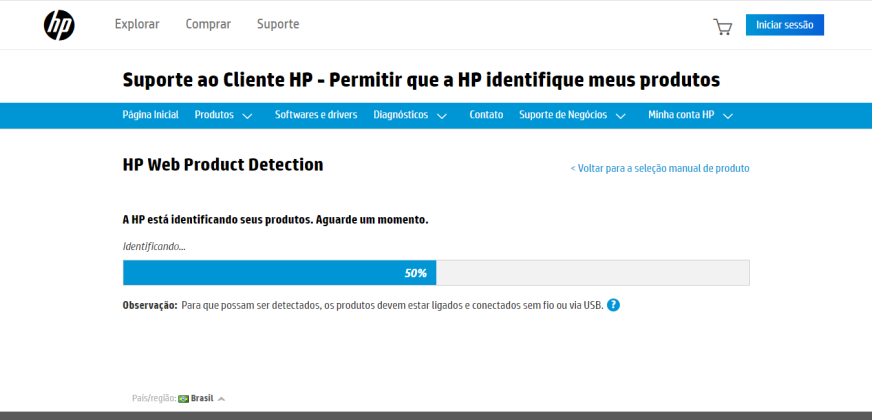Select the Brasil country link
Image resolution: width=872 pixels, height=420 pixels.
(202, 398)
